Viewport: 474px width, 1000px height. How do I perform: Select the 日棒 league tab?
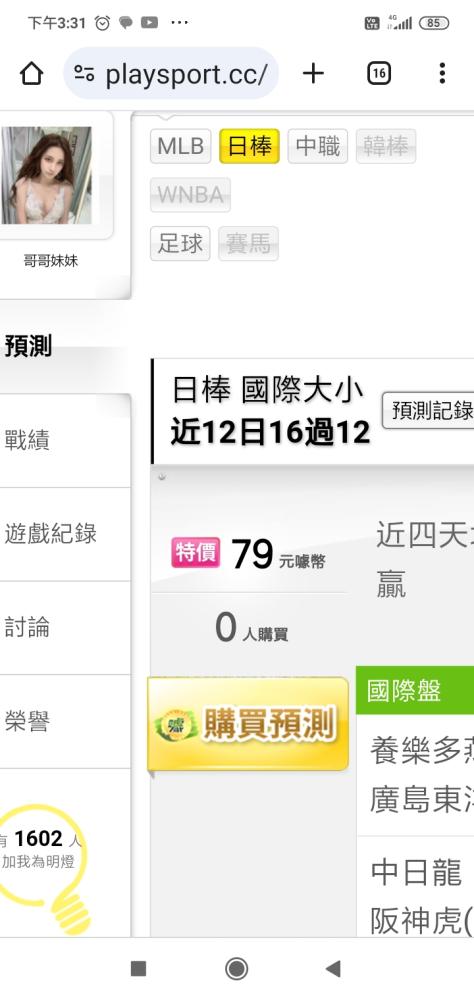tap(249, 146)
